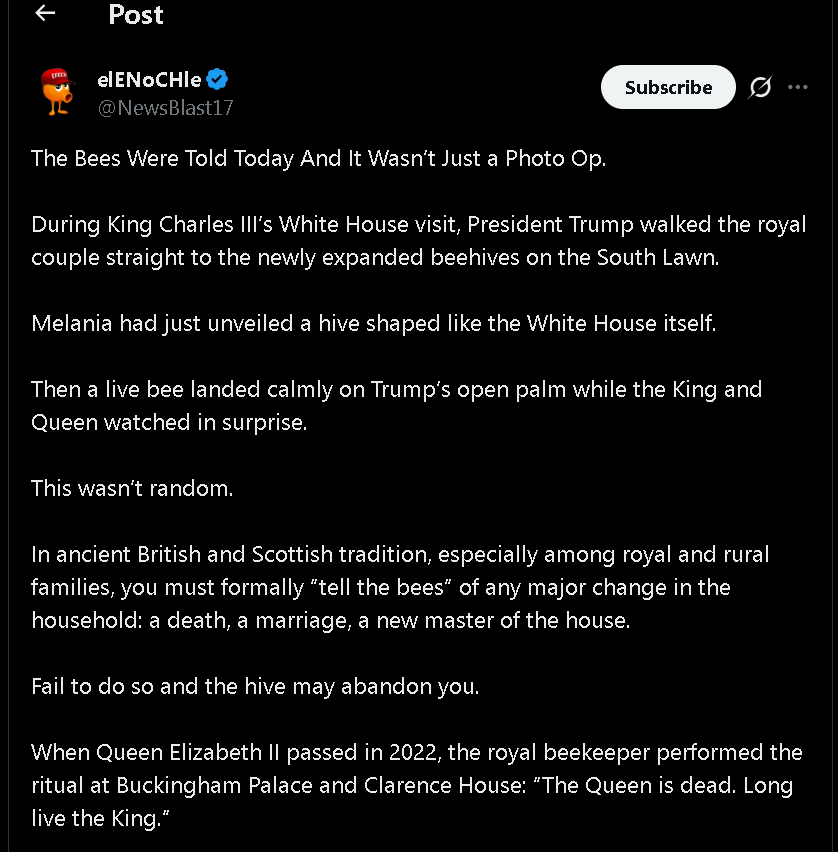The width and height of the screenshot is (838, 852).
Task: Click the line starting 'During King Charles III's'
Action: click(418, 224)
